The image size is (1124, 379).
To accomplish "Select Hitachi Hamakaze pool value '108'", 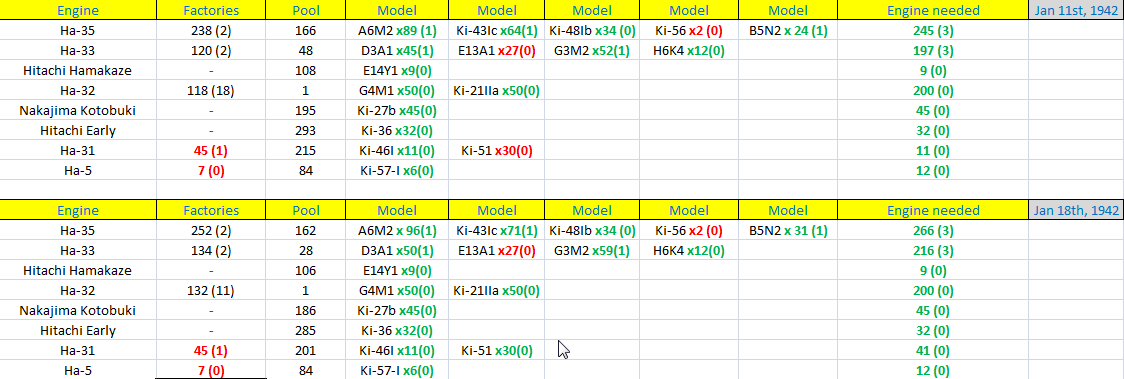I will click(x=305, y=71).
